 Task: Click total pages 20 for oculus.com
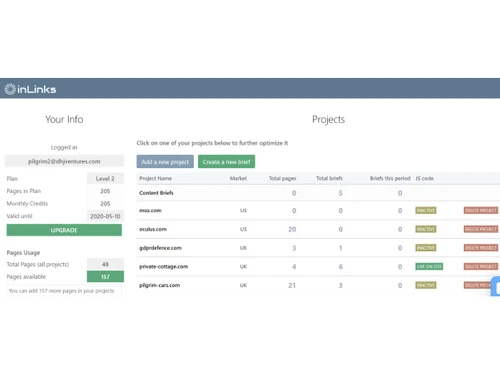tap(292, 229)
